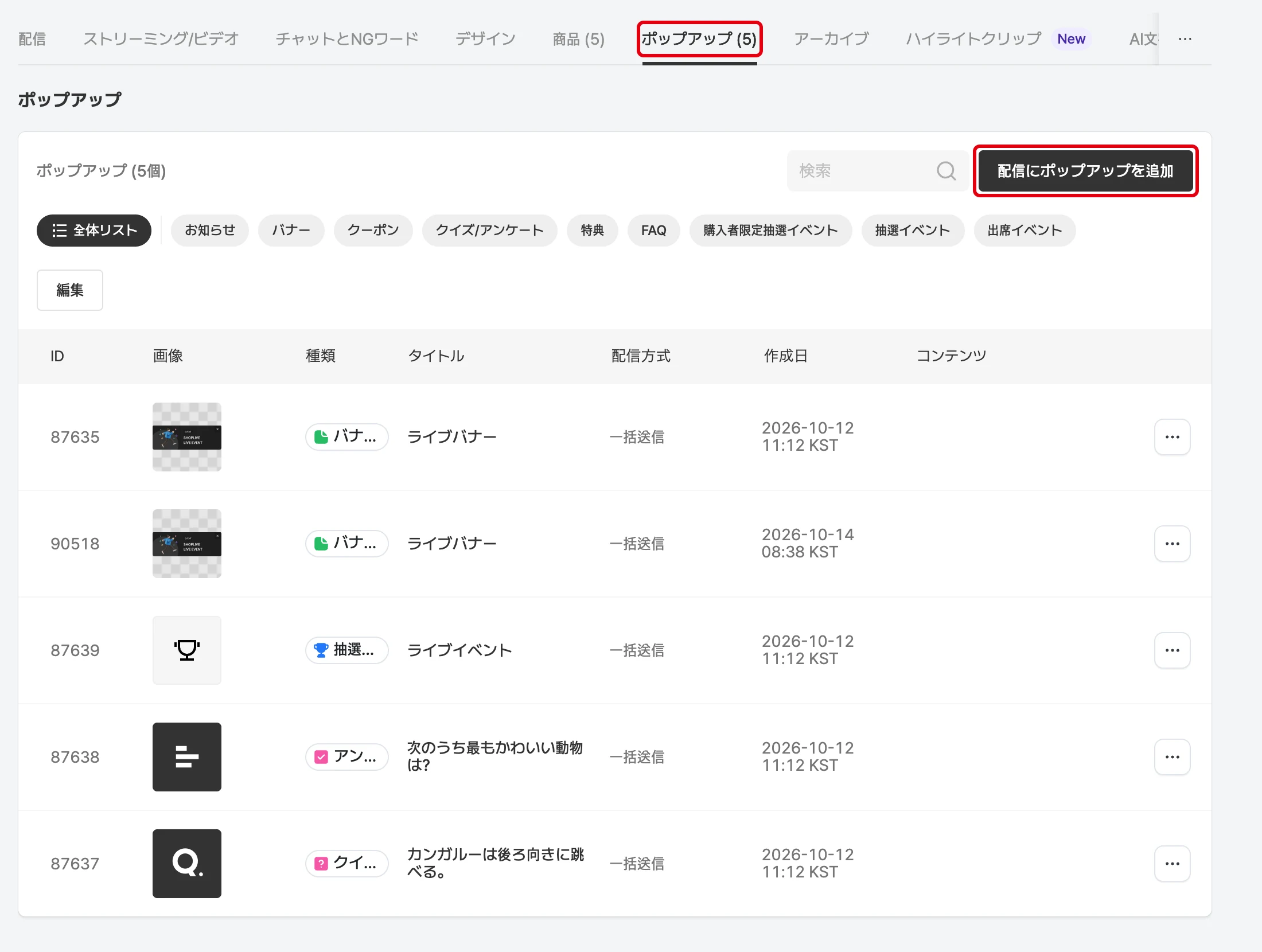The width and height of the screenshot is (1262, 952).
Task: Filter by 購入者限定抽選イベント
Action: point(771,231)
